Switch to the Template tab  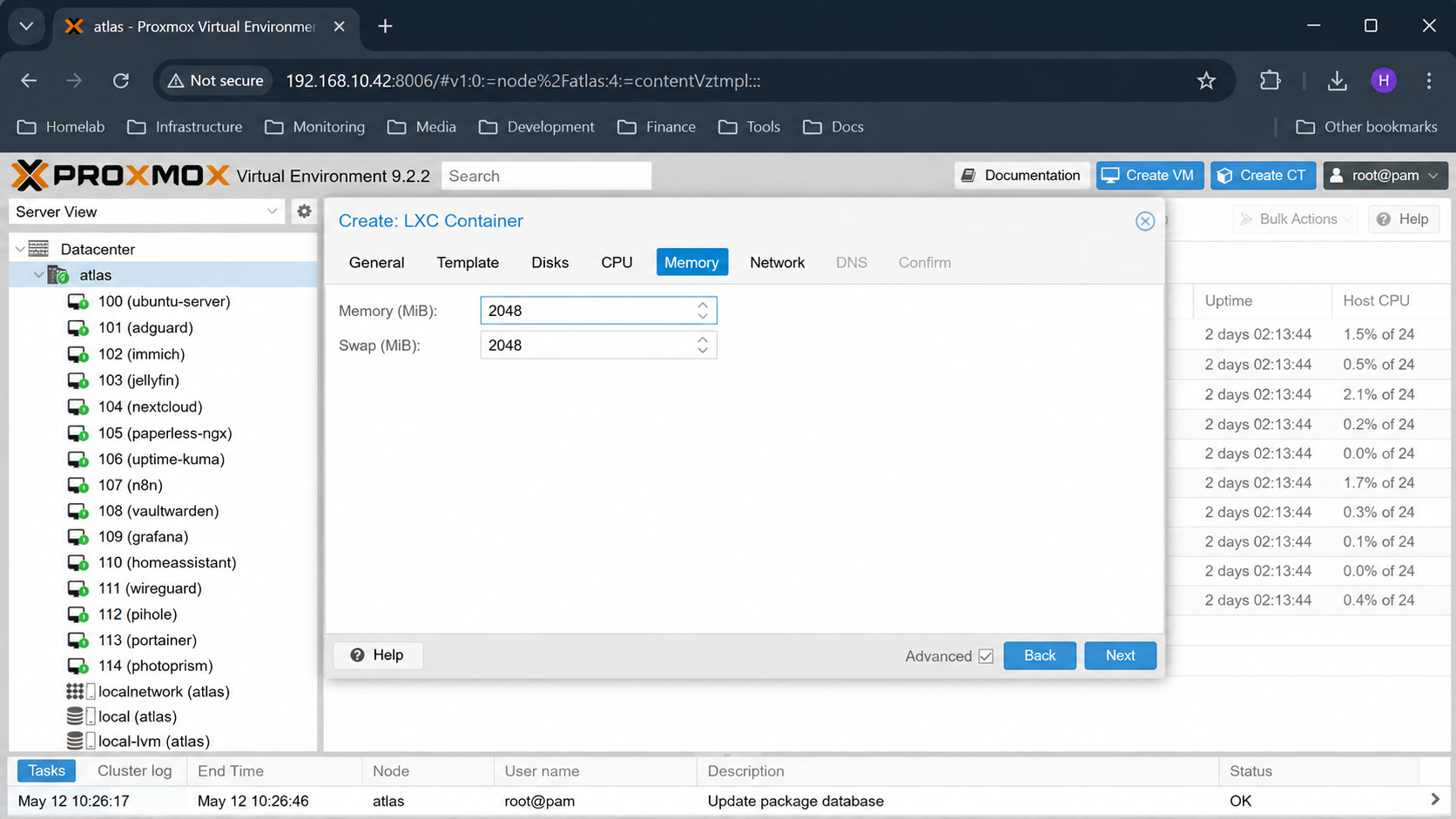click(x=468, y=263)
